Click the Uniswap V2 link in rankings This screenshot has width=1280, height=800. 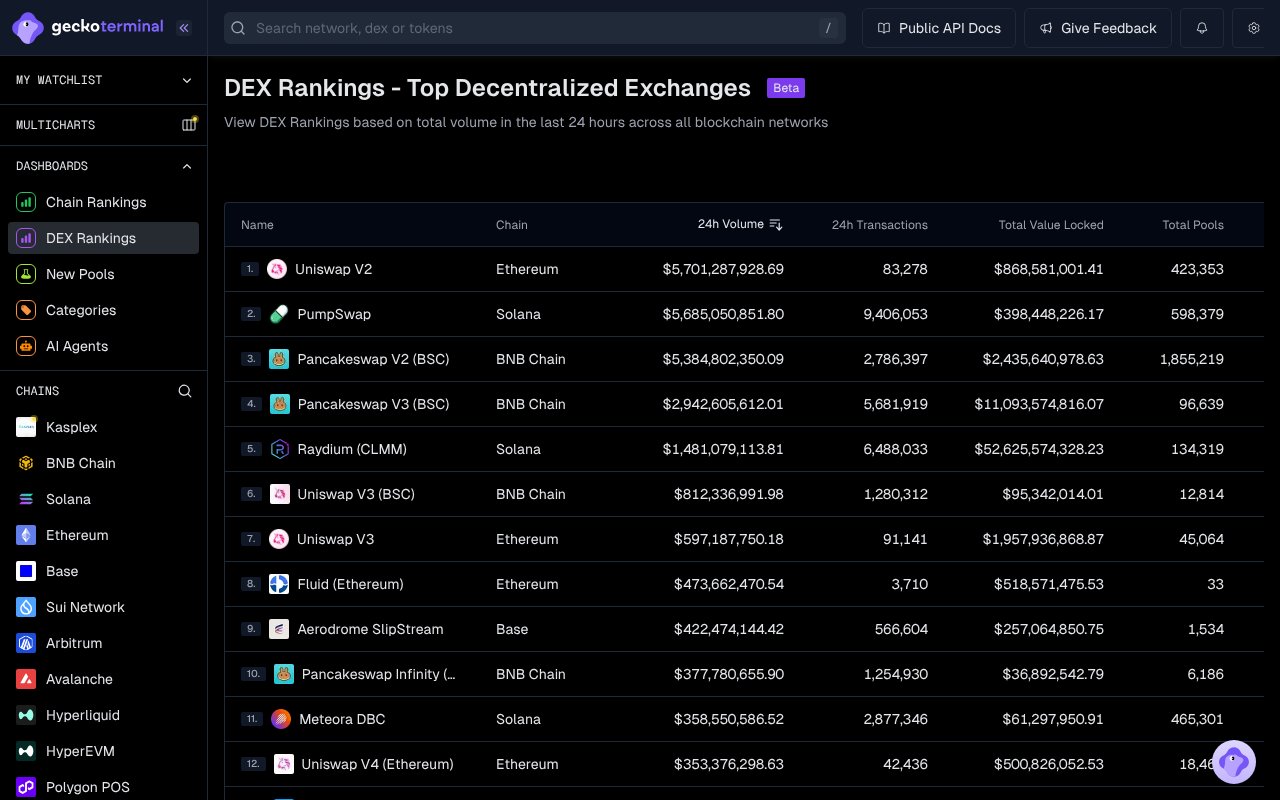(333, 269)
